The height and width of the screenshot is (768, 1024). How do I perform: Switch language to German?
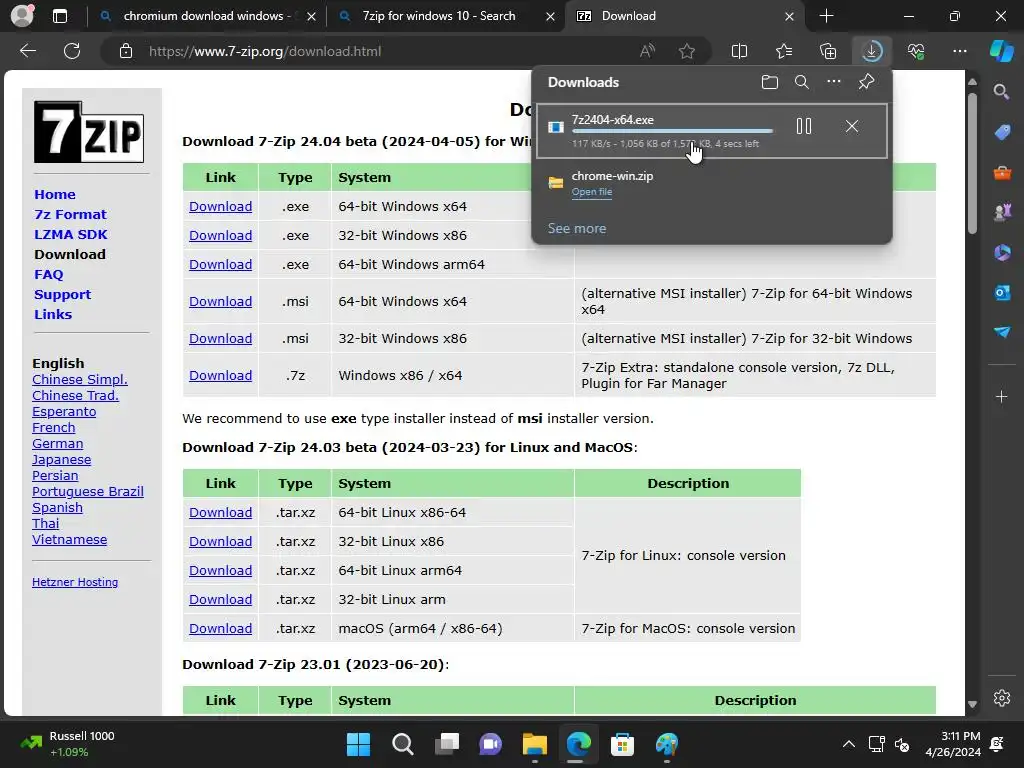(57, 443)
